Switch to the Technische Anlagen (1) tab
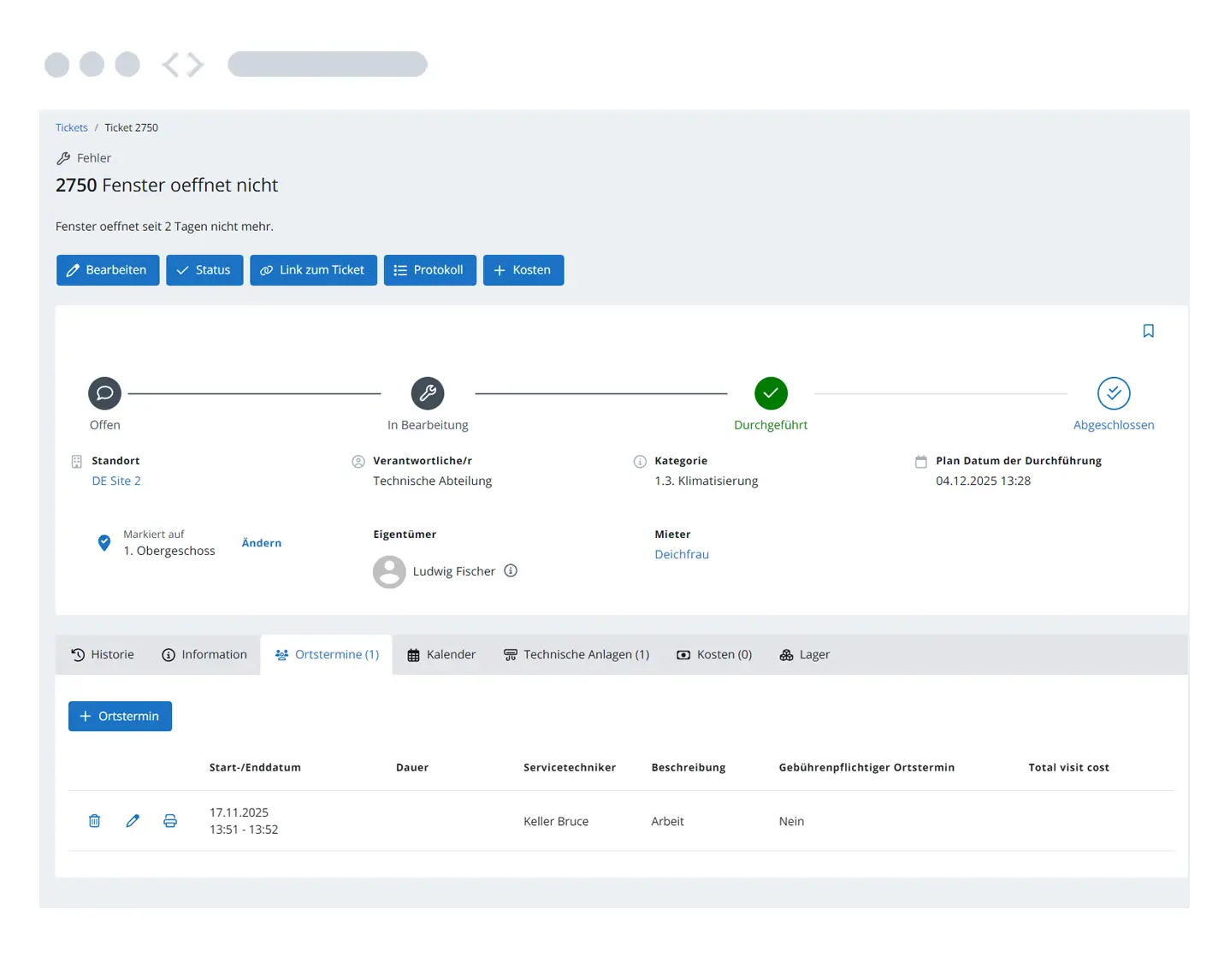This screenshot has width=1230, height=980. click(x=577, y=655)
